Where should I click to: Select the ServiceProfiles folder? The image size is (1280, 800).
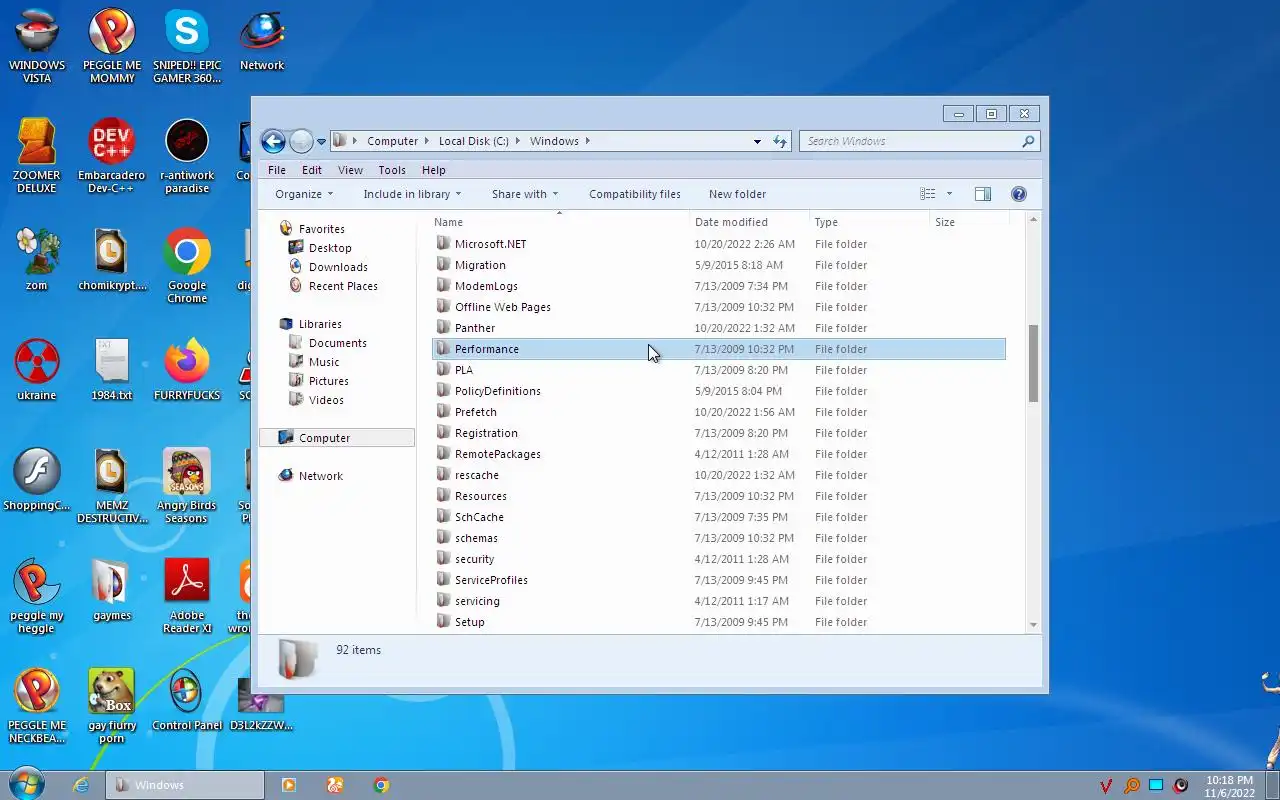click(491, 580)
